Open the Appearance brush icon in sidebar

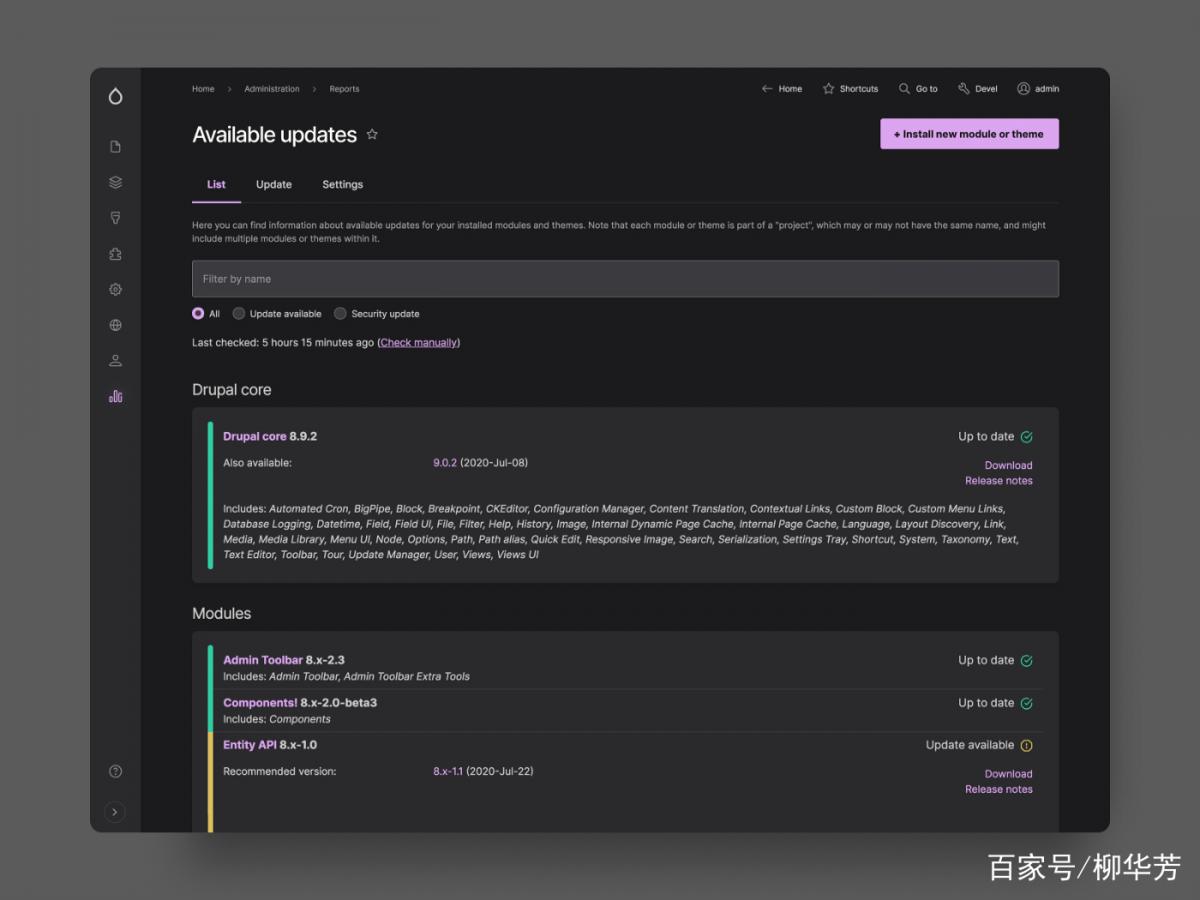tap(115, 218)
